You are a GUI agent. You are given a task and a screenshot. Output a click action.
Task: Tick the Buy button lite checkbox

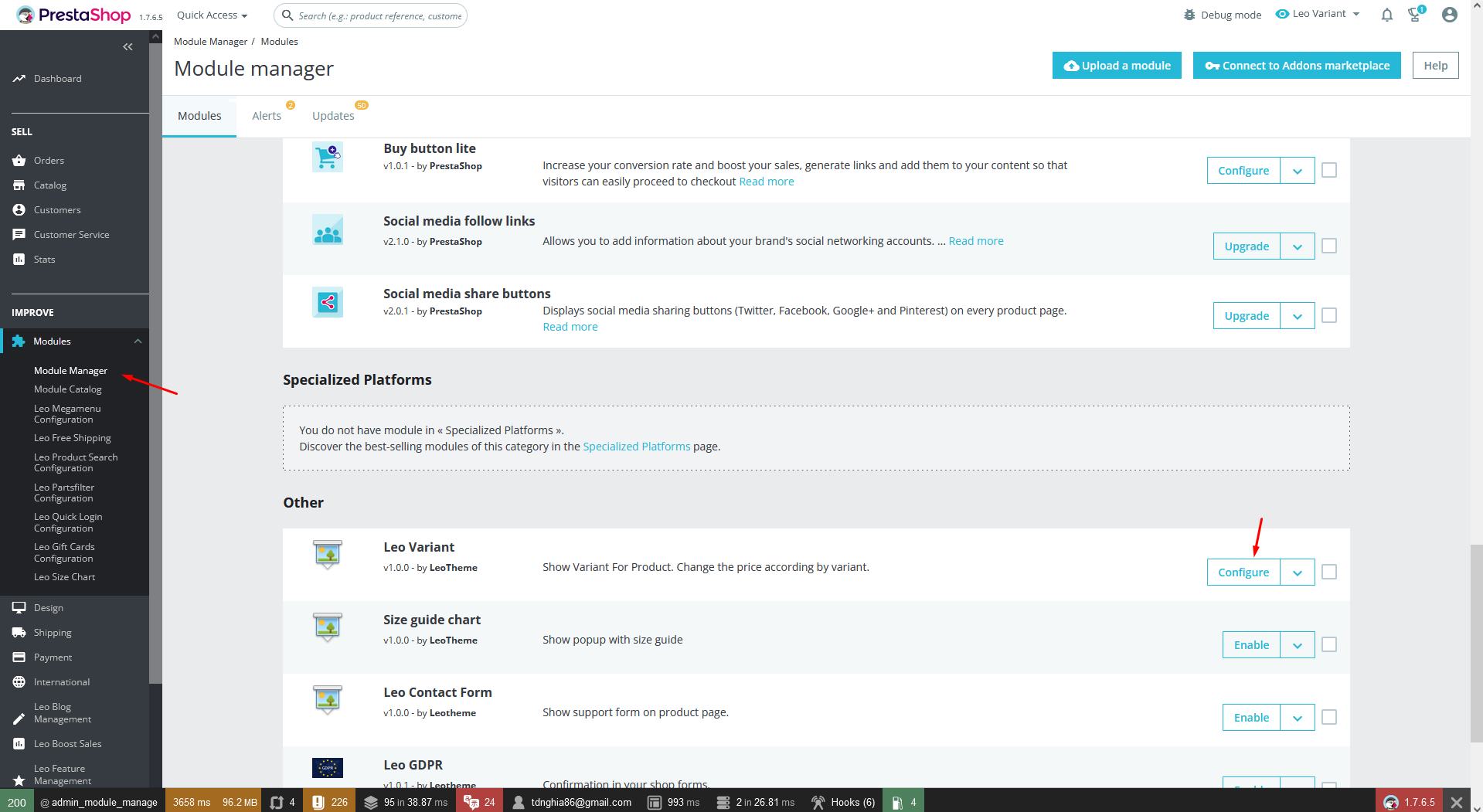pyautogui.click(x=1329, y=170)
